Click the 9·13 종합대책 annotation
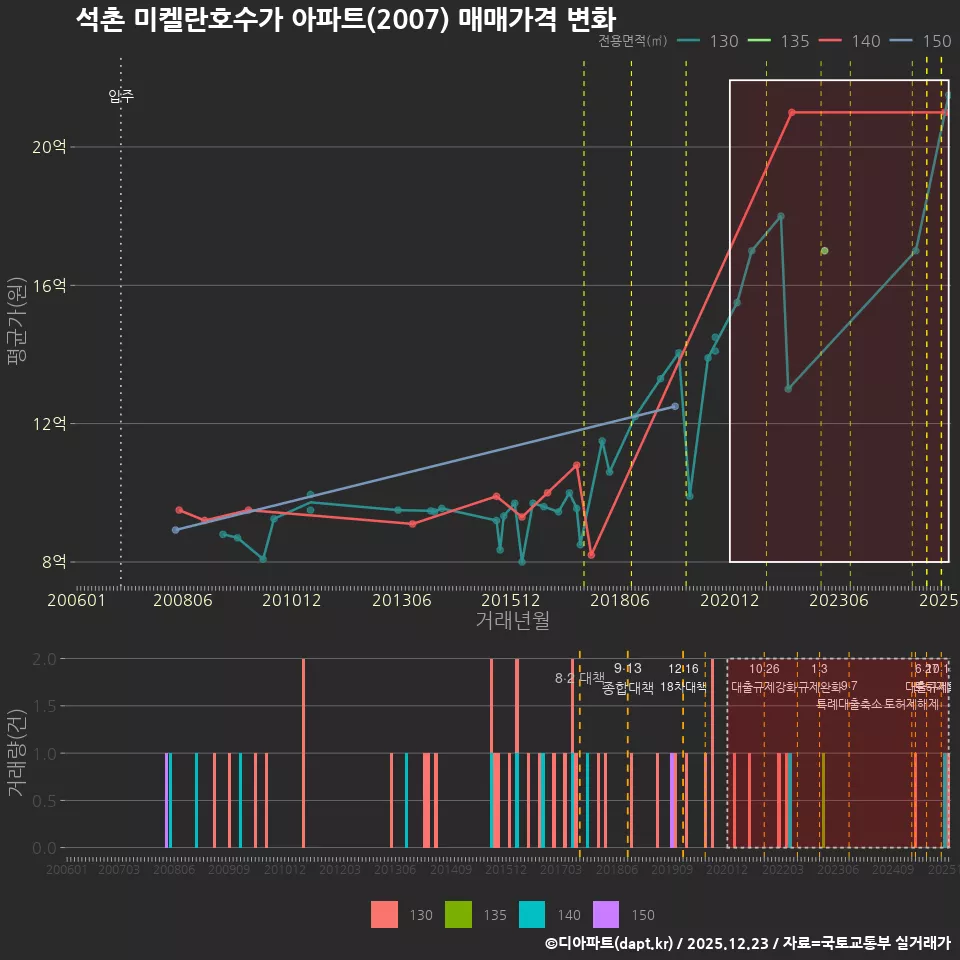960x960 pixels. click(x=628, y=678)
